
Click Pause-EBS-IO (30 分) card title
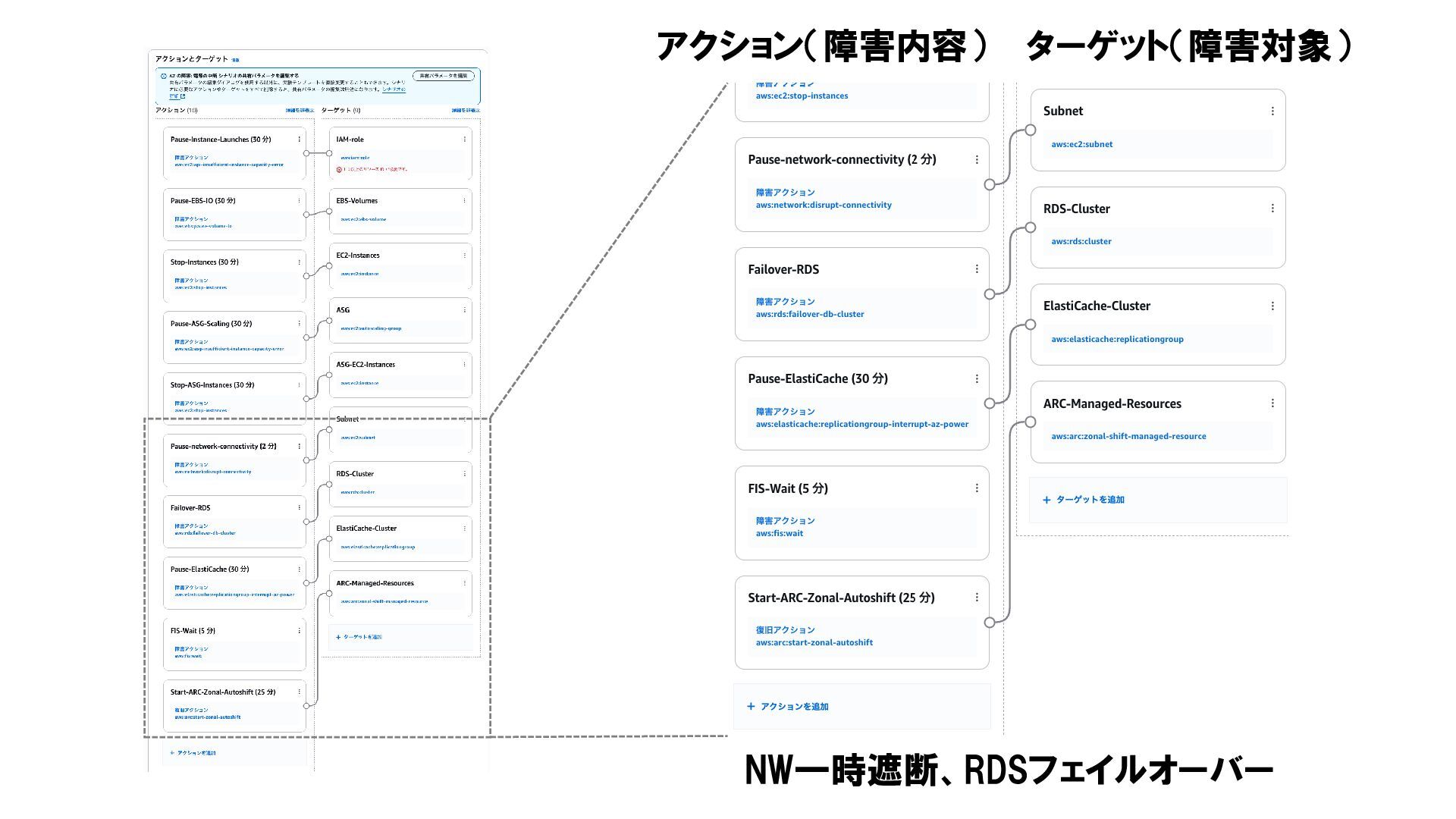tap(203, 201)
